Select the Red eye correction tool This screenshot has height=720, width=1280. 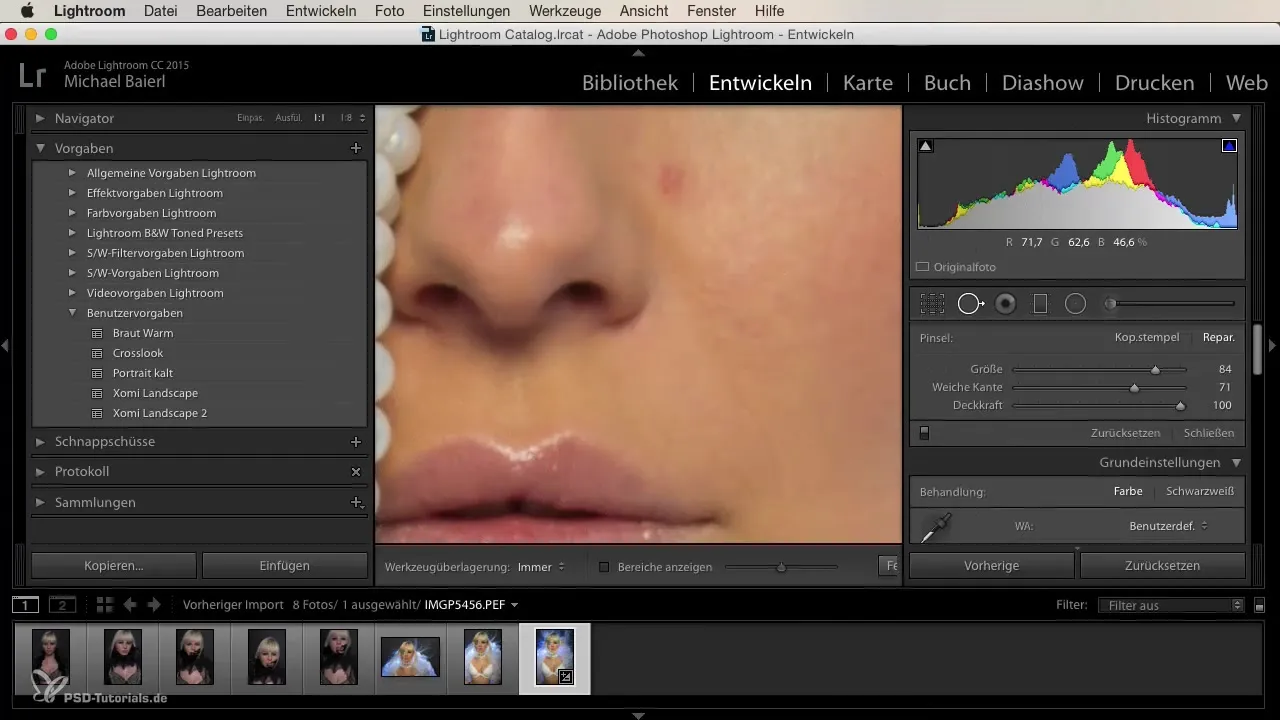coord(1006,304)
